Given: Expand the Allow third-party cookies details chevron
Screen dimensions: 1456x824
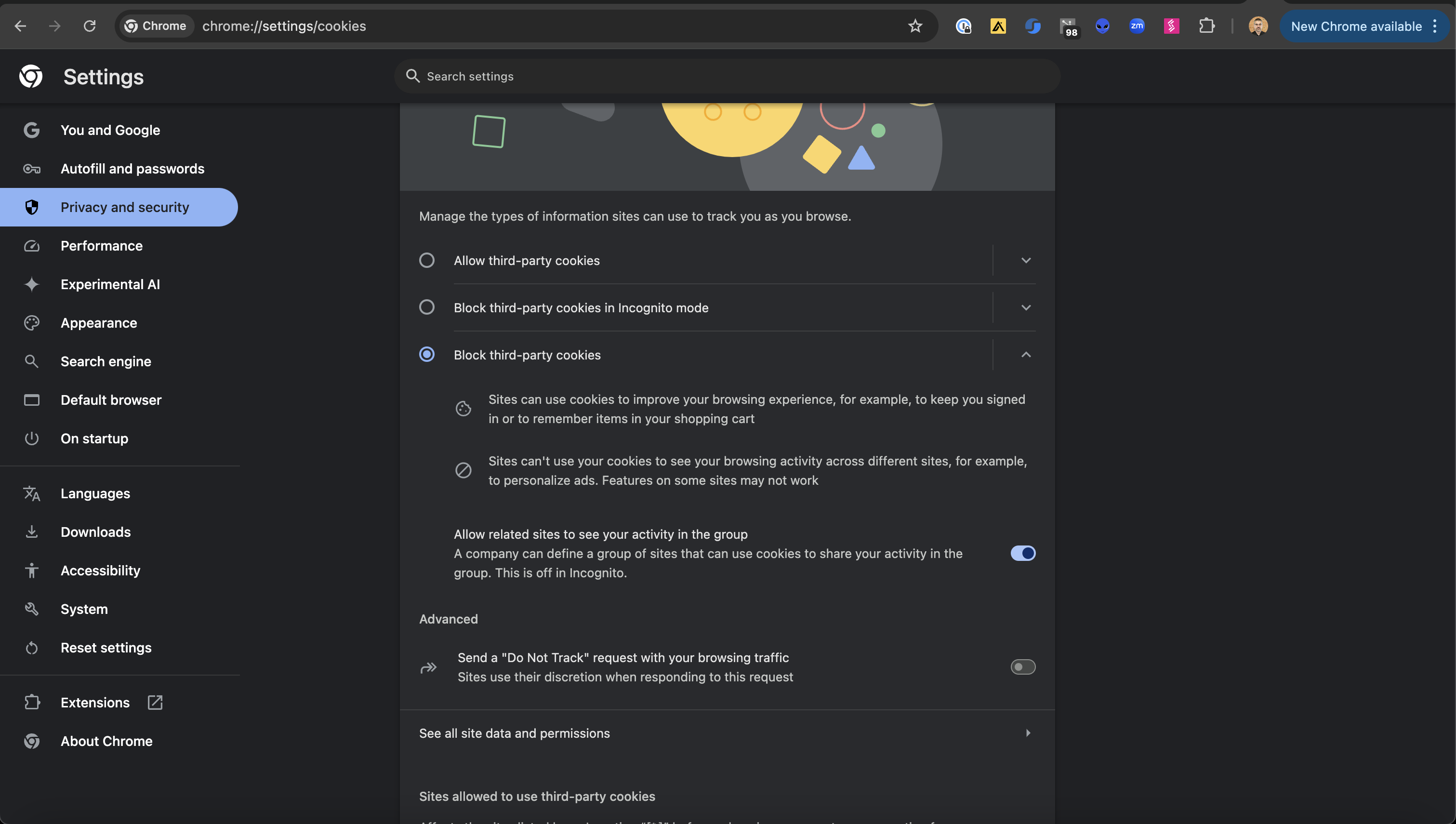Looking at the screenshot, I should tap(1026, 260).
